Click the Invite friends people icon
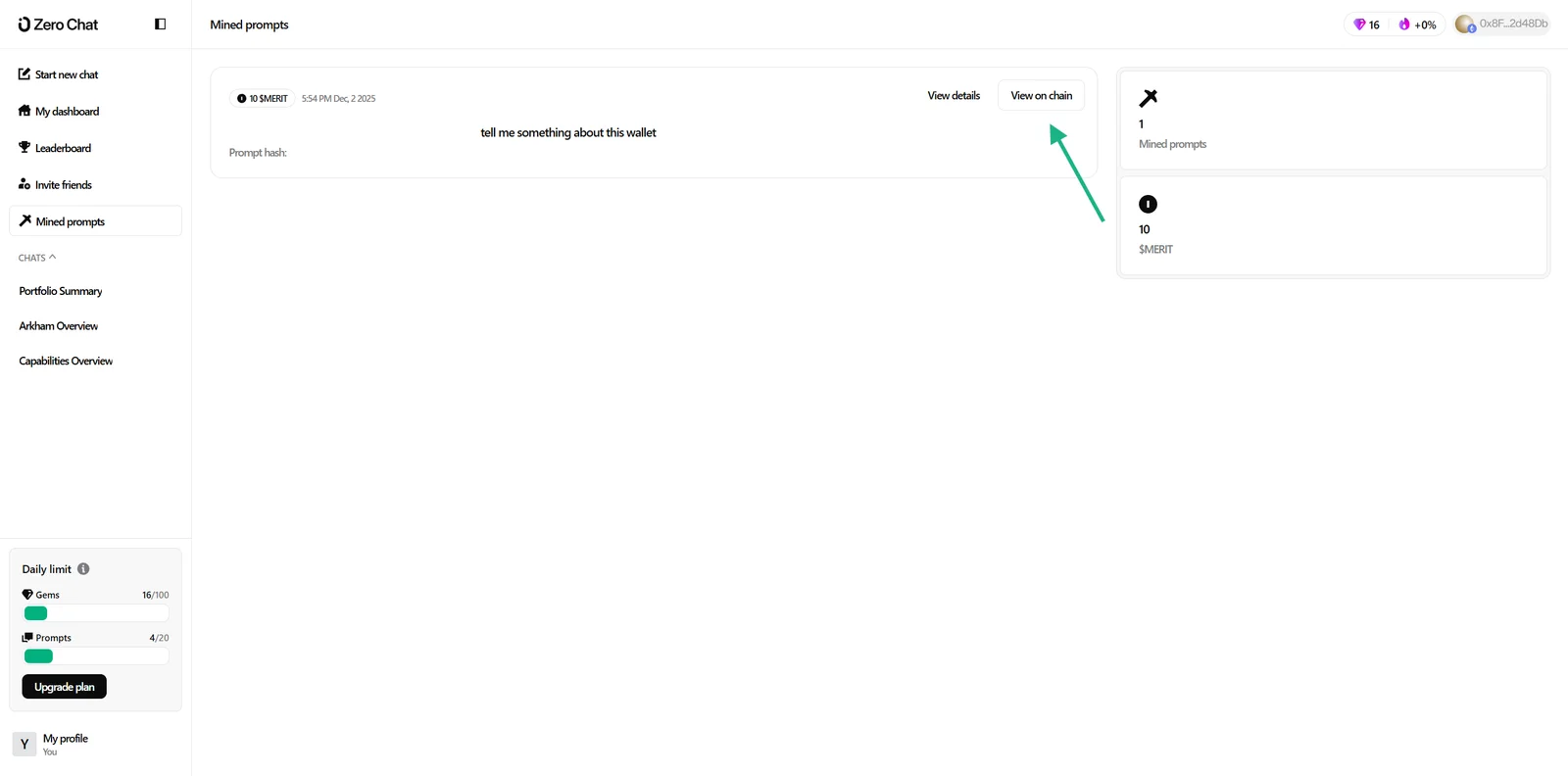 [x=24, y=184]
